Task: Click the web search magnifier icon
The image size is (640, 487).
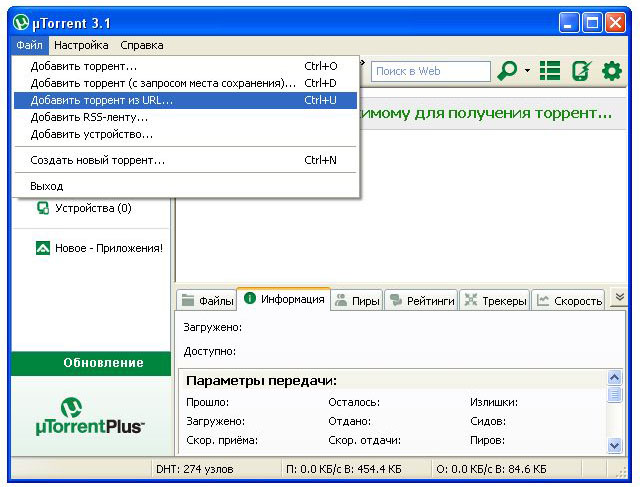Action: point(508,71)
